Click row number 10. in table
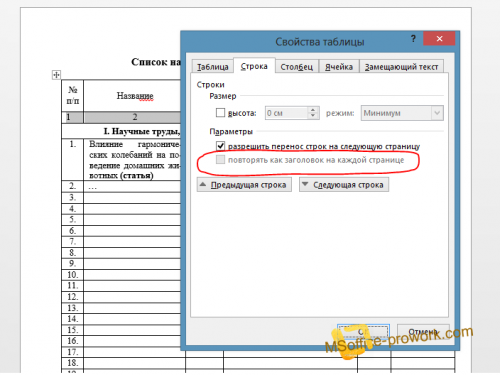500x375 pixels. (72, 275)
